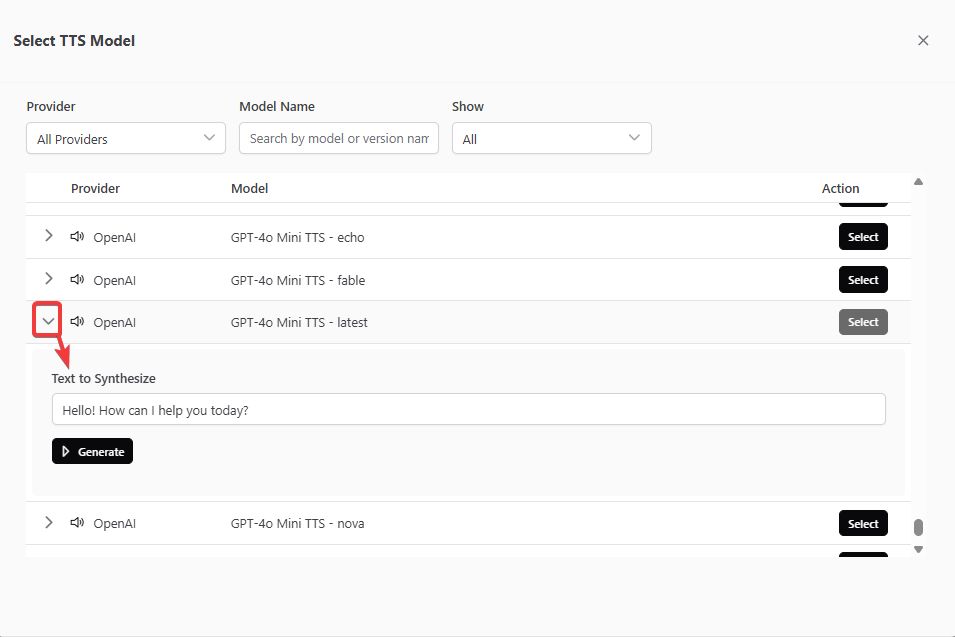
Task: Click the scrollbar up arrow
Action: tap(918, 182)
